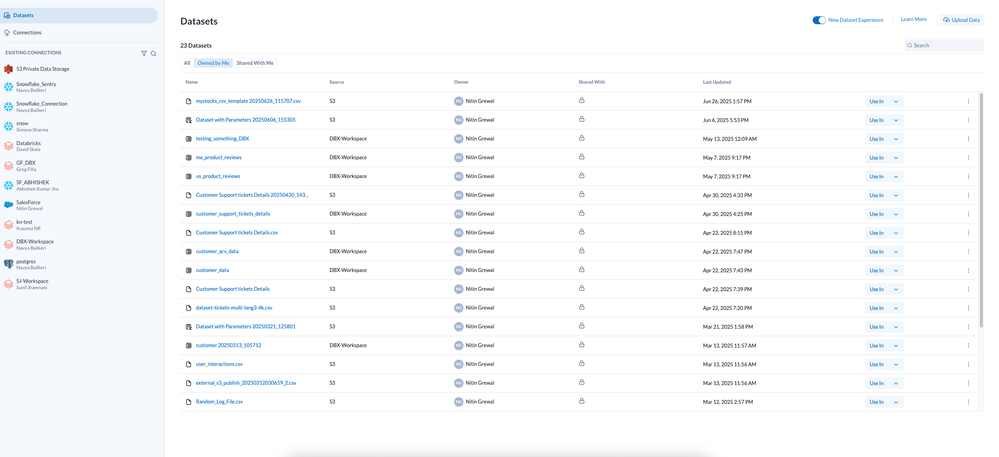Click the lock icon for customer_data row
The height and width of the screenshot is (457, 999).
click(x=581, y=270)
